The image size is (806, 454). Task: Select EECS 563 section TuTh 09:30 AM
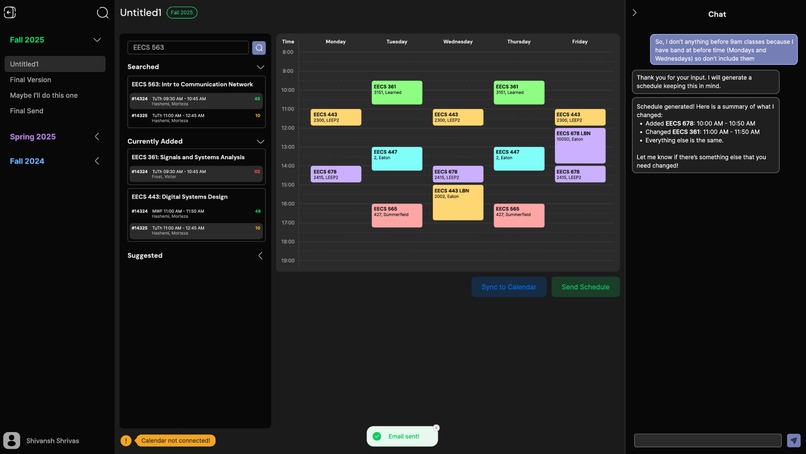coord(196,101)
